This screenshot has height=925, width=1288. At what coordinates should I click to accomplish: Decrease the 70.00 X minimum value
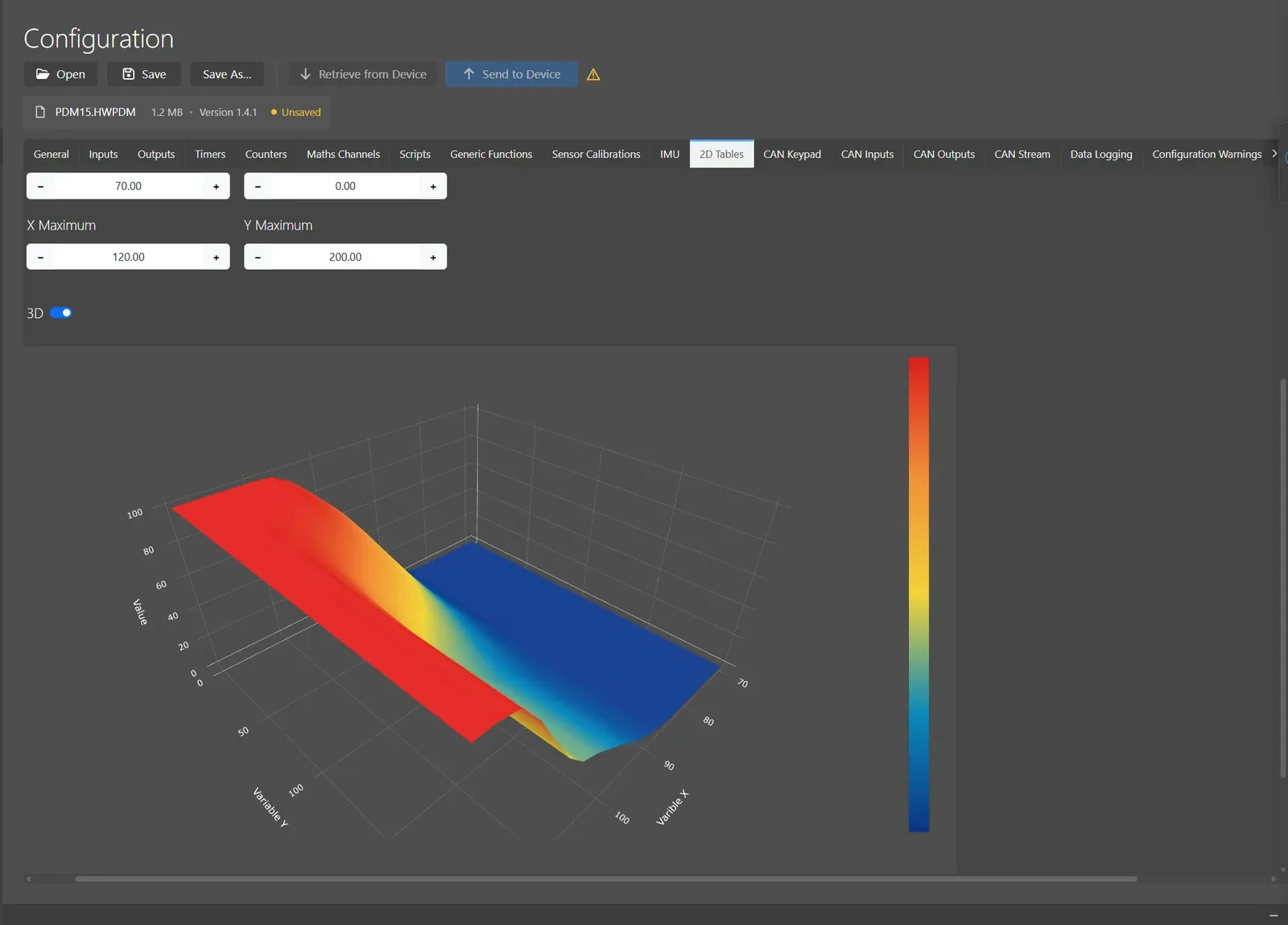tap(40, 186)
